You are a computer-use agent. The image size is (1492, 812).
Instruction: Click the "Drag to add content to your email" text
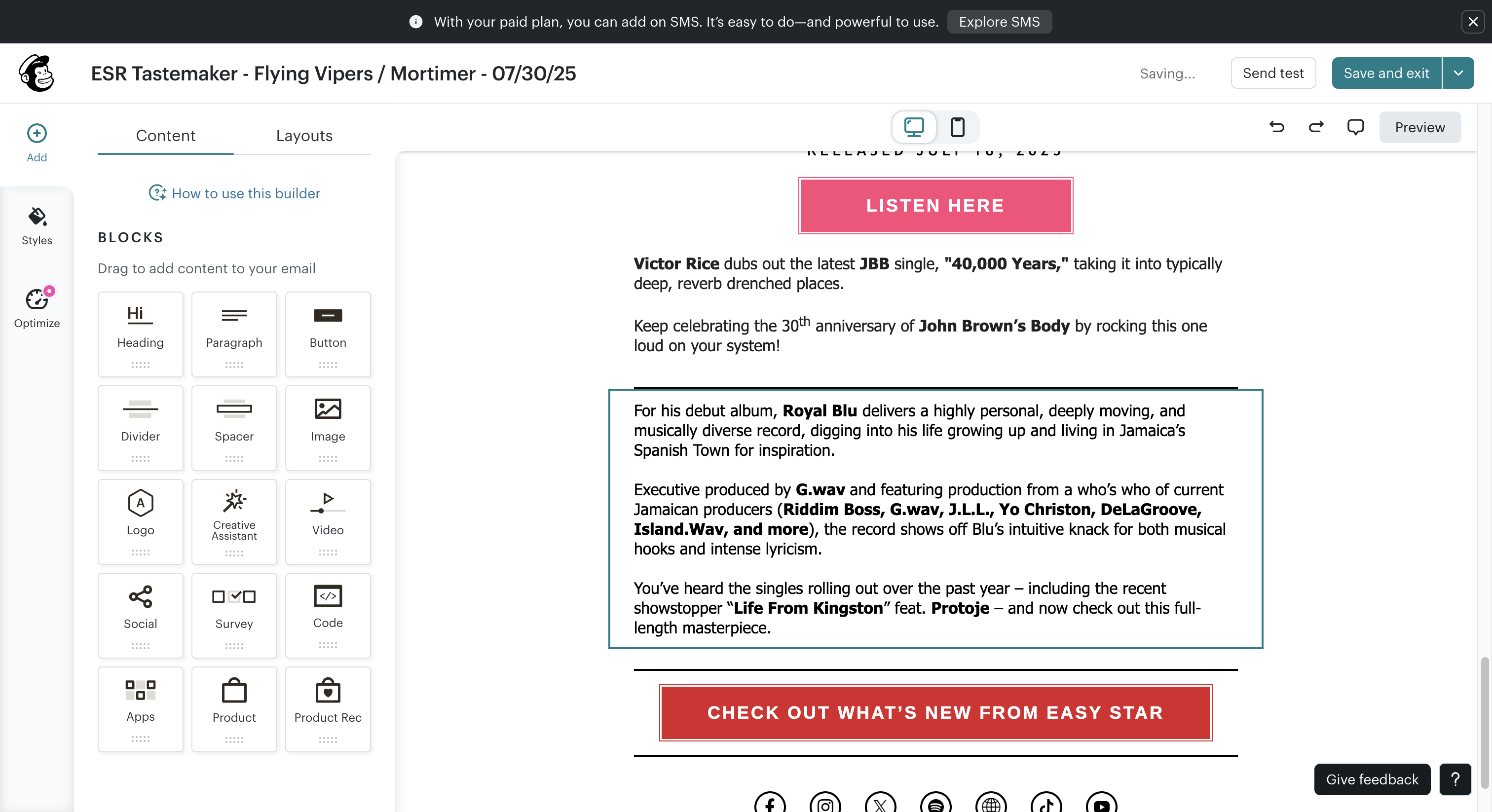(207, 269)
